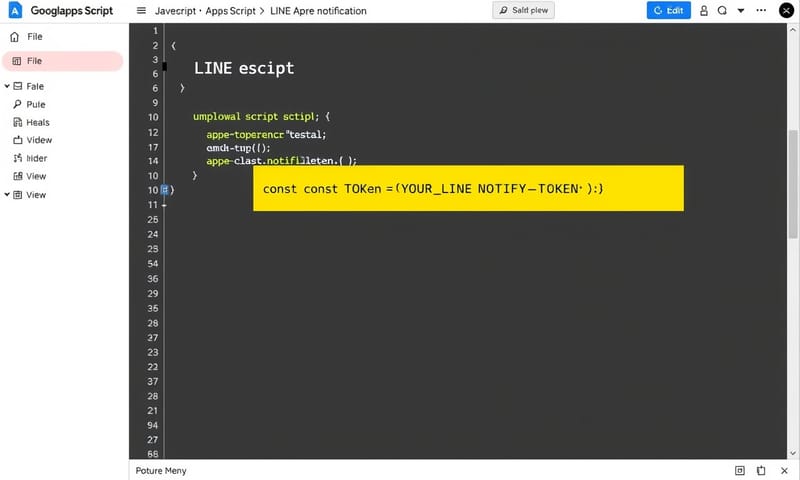This screenshot has width=800, height=480.
Task: Click the LINE escipt heading in editor
Action: (x=244, y=68)
